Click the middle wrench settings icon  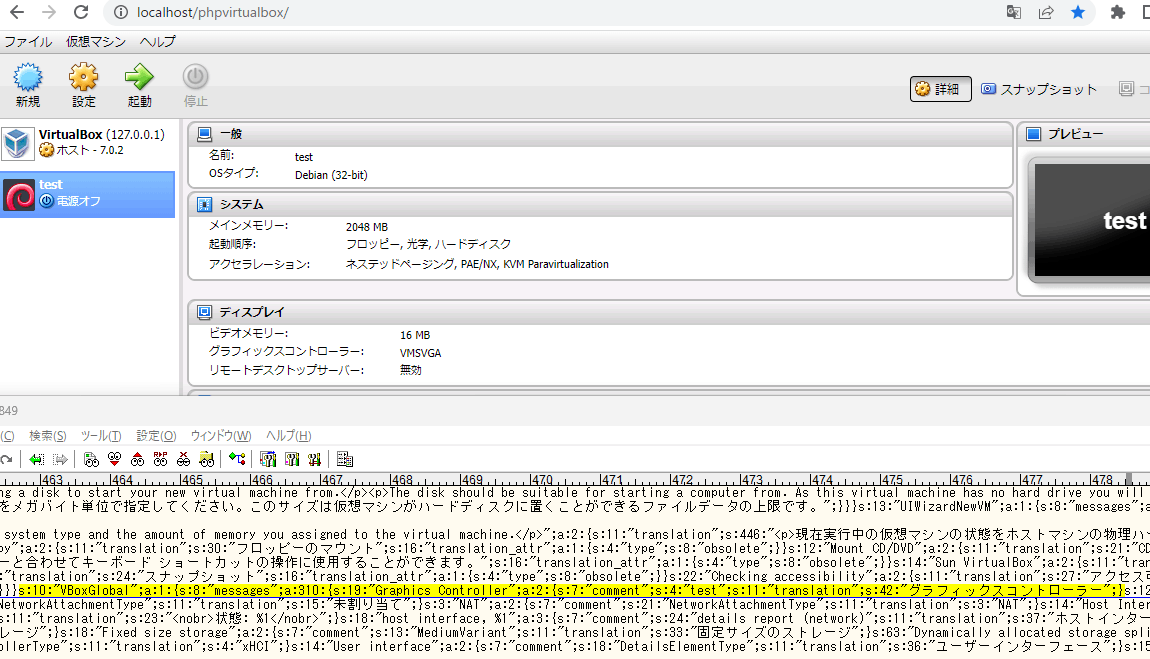[292, 460]
